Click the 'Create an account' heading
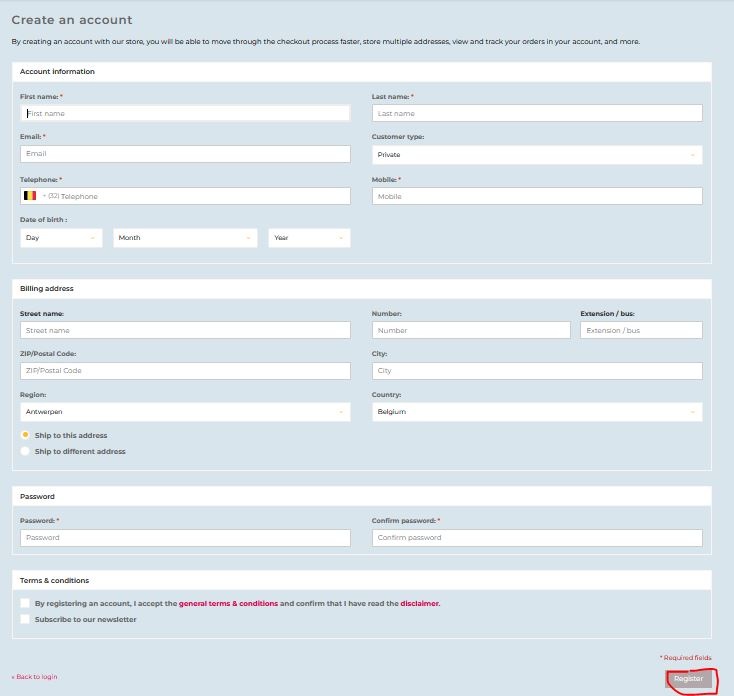The height and width of the screenshot is (696, 734). [x=72, y=20]
